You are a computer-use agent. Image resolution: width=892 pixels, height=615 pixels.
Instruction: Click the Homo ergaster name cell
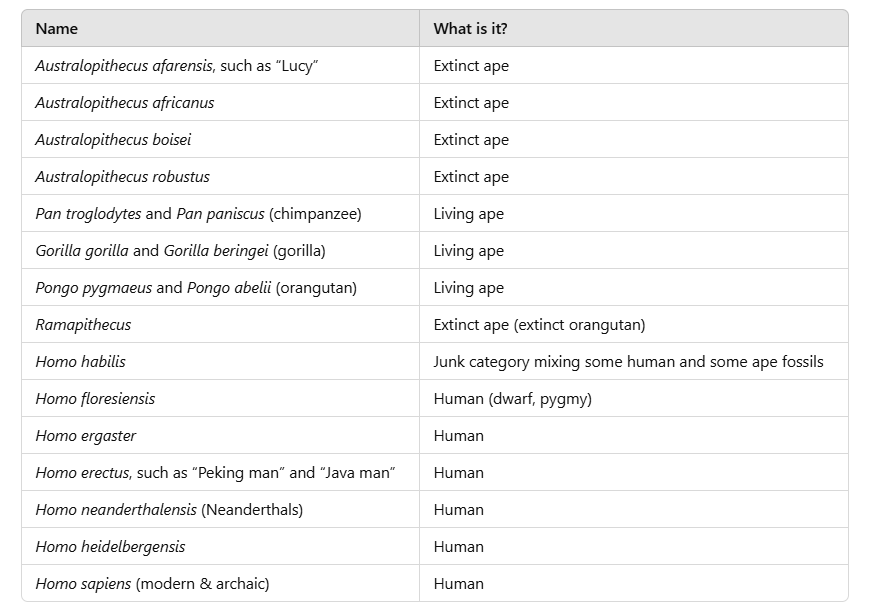[x=221, y=435]
